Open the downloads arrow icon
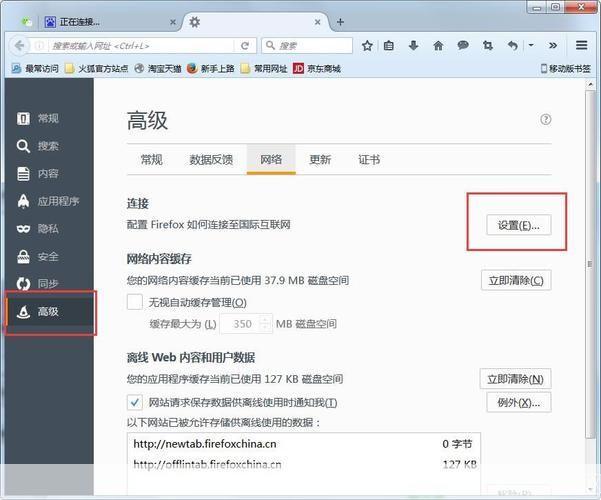The image size is (601, 500). tap(413, 46)
